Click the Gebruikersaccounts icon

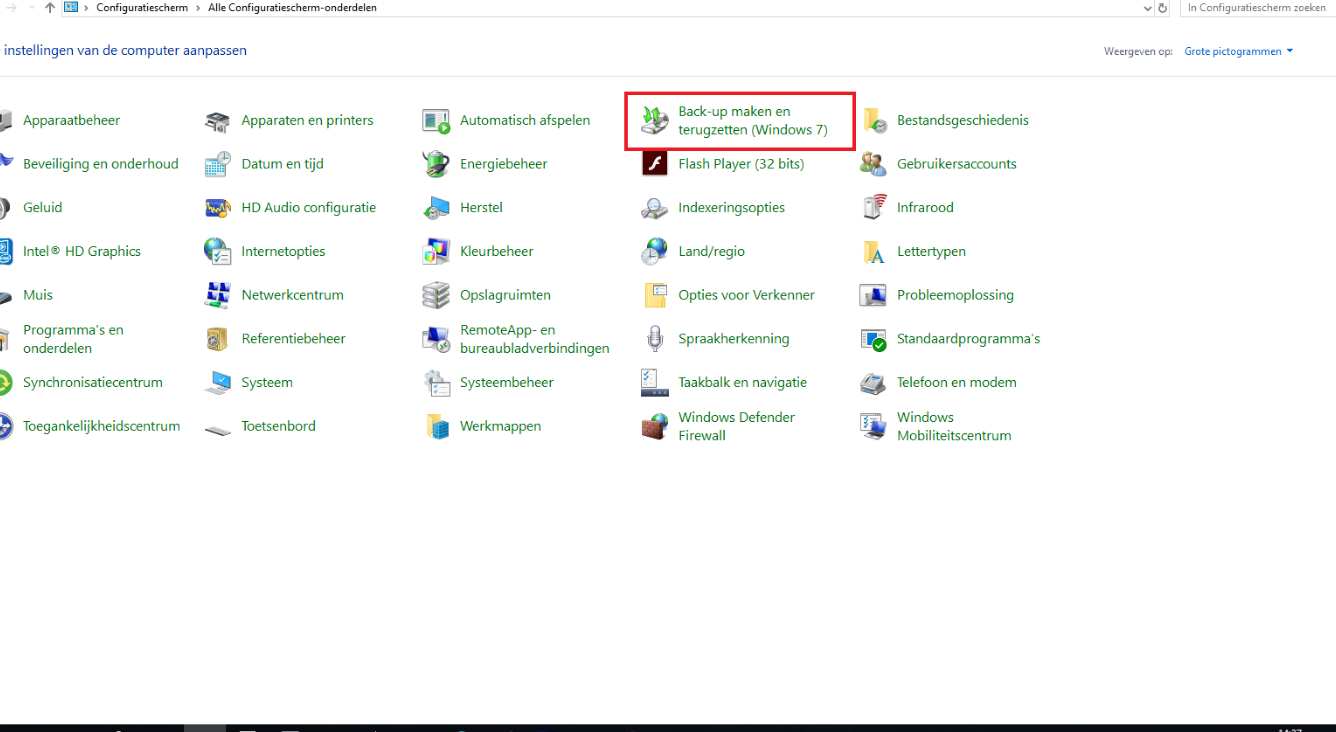coord(873,164)
